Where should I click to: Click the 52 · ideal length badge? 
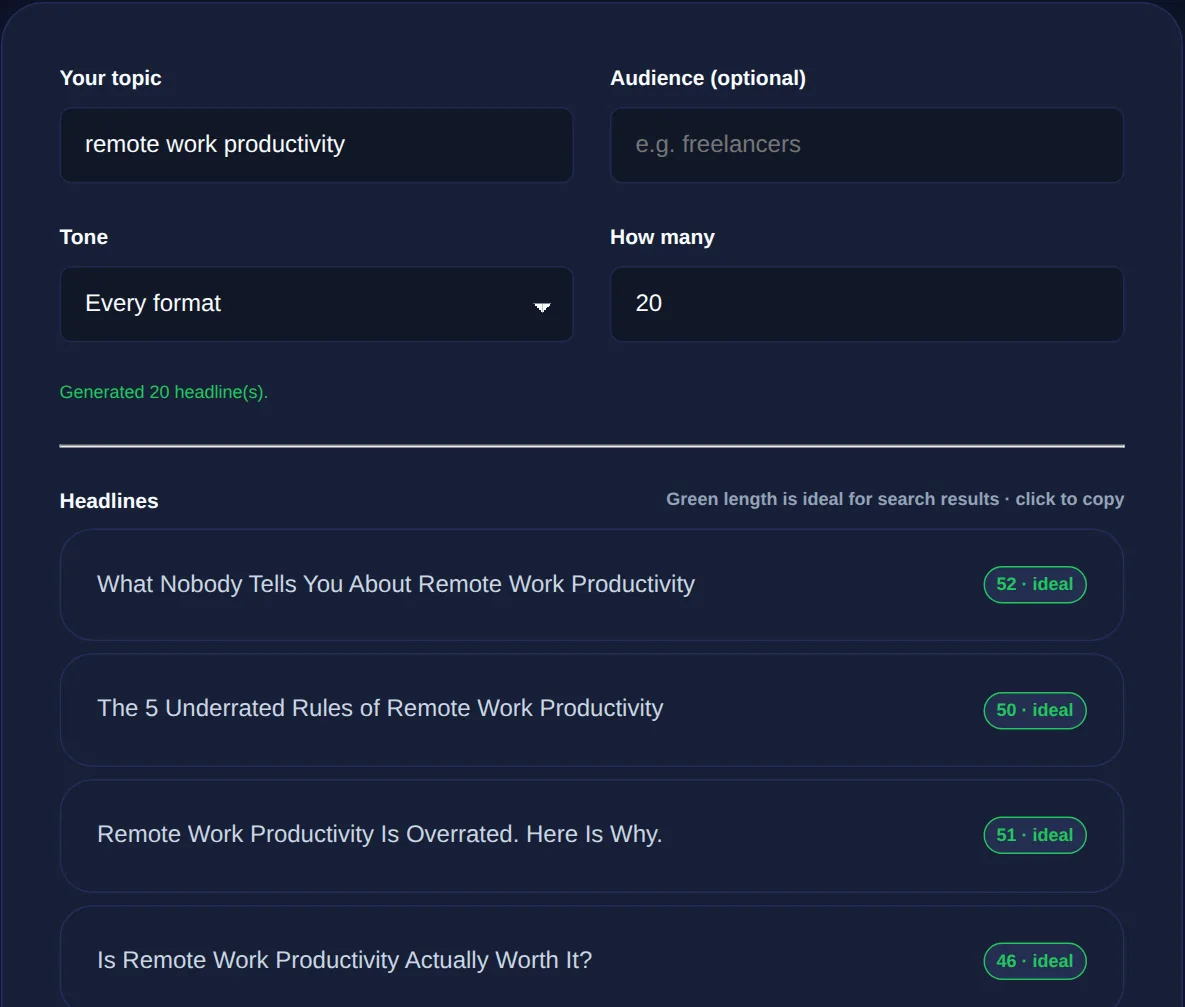tap(1035, 584)
